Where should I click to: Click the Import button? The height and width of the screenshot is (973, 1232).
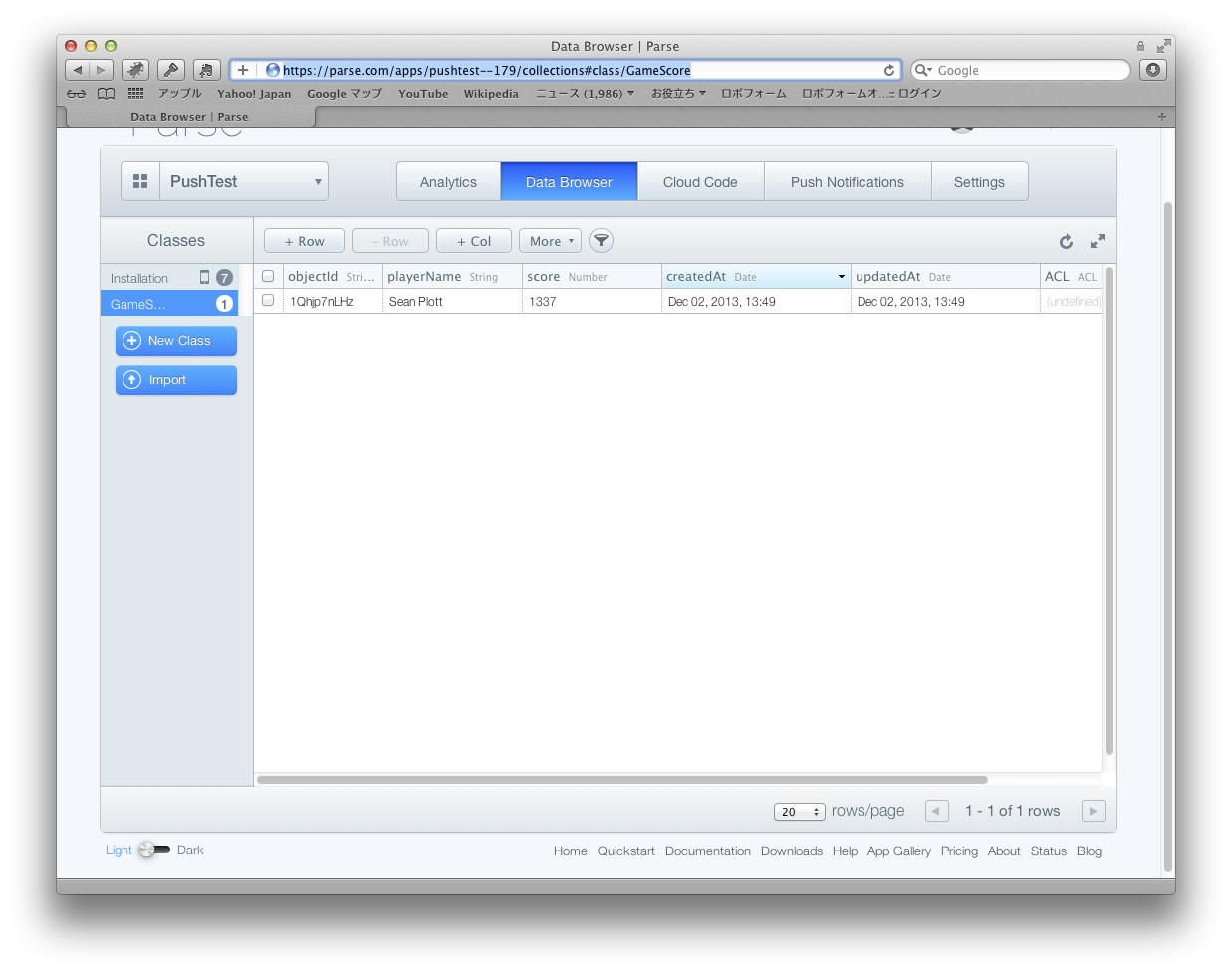176,380
